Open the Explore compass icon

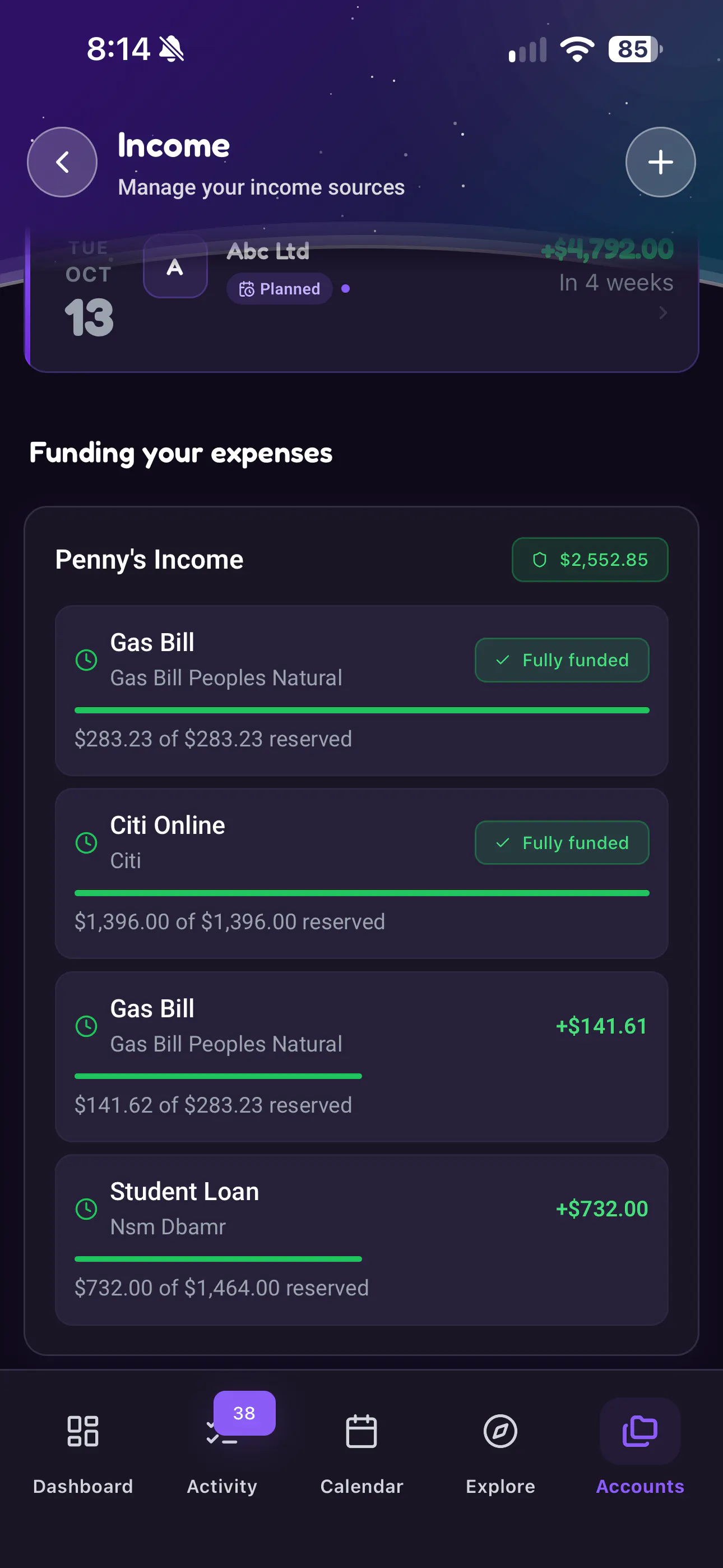coord(500,1431)
